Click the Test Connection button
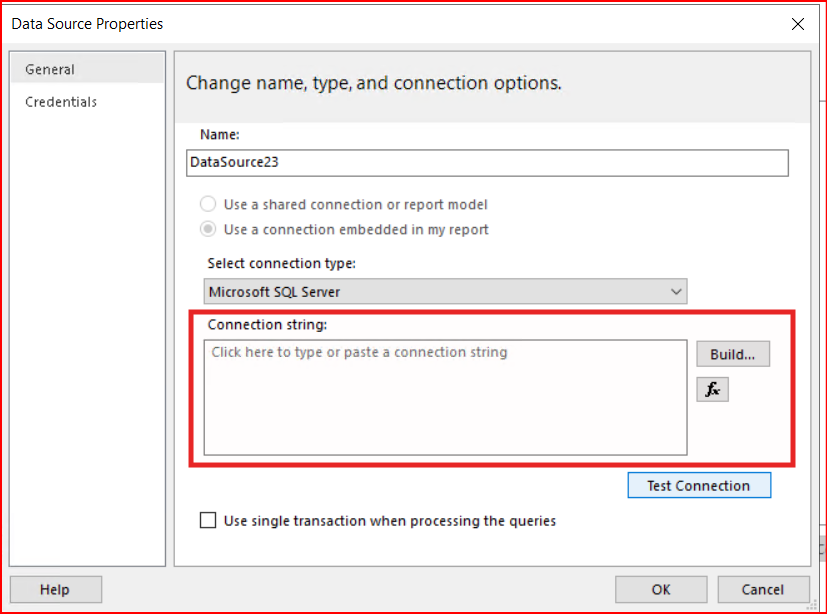This screenshot has height=614, width=827. tap(698, 486)
